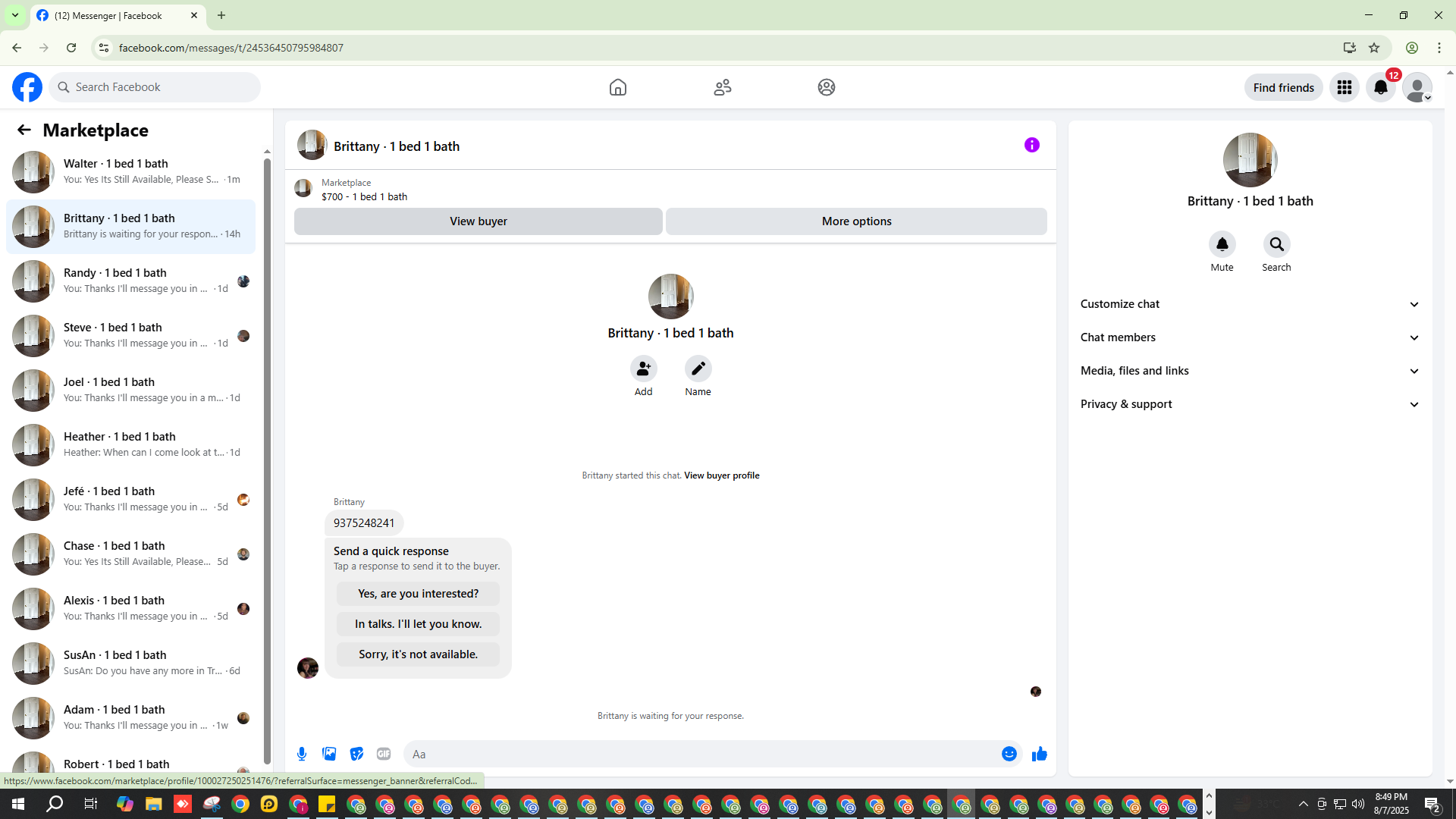
Task: Send a thumbs-up like
Action: pyautogui.click(x=1040, y=754)
